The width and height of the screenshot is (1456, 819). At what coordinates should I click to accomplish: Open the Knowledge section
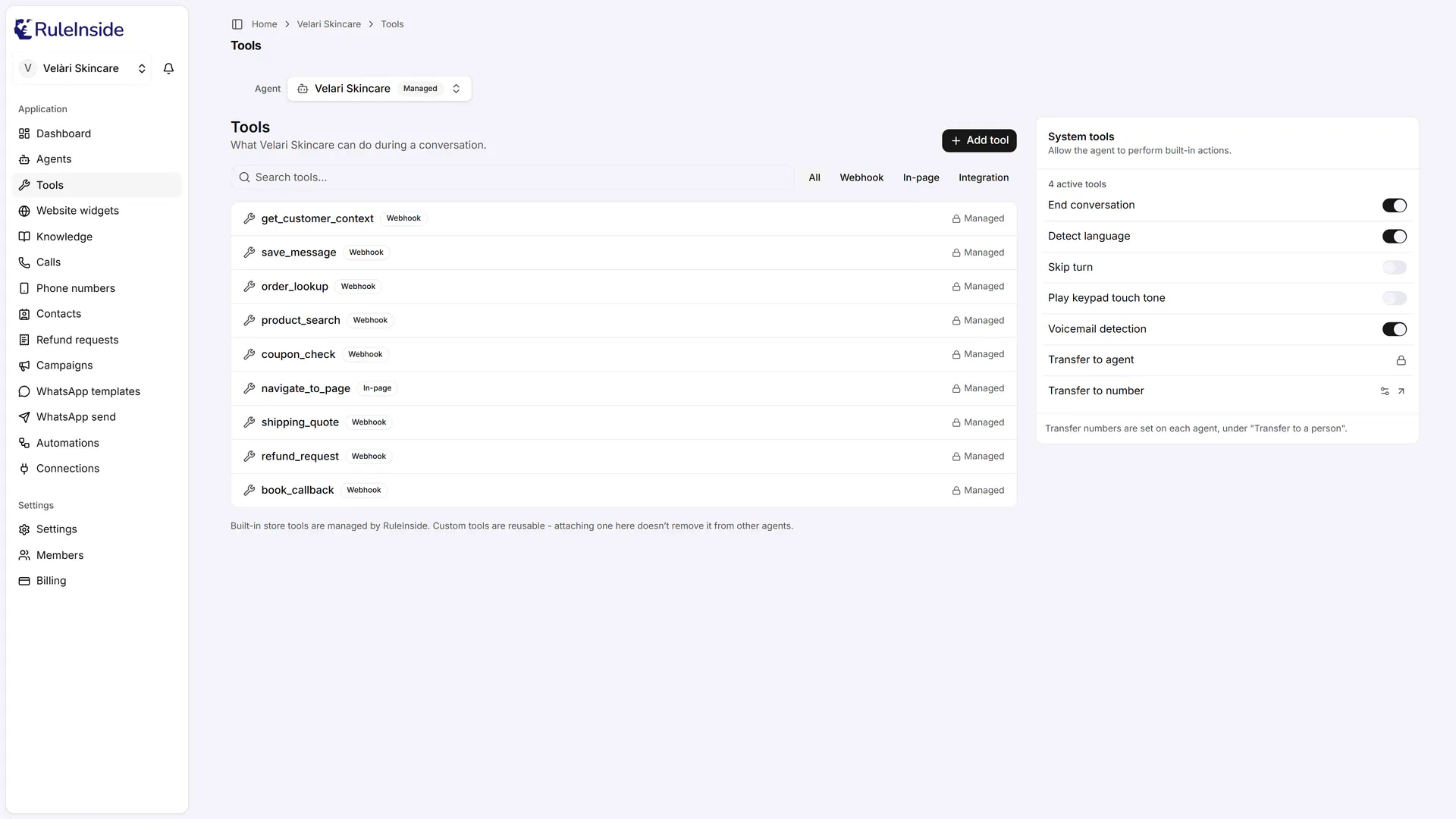97,237
